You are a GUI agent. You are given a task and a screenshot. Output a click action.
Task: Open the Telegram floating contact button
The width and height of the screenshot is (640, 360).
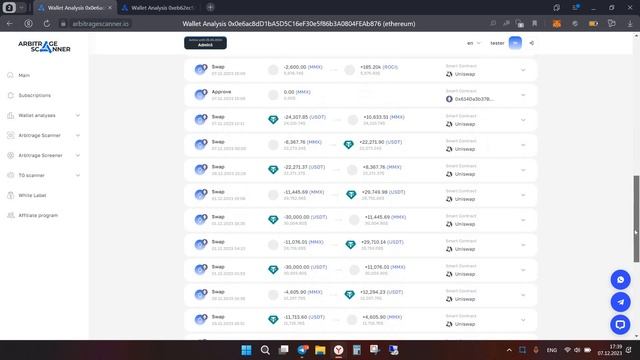pyautogui.click(x=620, y=302)
